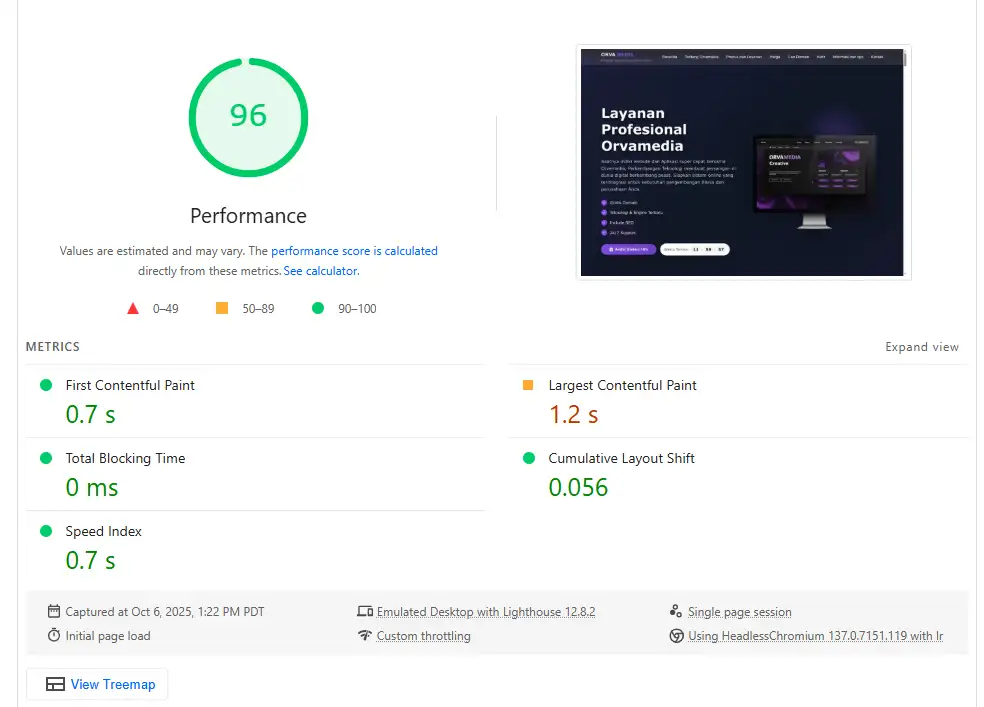Click the orange indicator beside Largest Contentful Paint

[529, 385]
